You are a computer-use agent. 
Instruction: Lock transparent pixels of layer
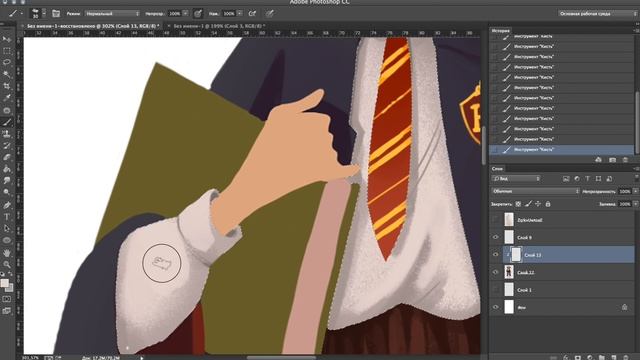coord(518,204)
